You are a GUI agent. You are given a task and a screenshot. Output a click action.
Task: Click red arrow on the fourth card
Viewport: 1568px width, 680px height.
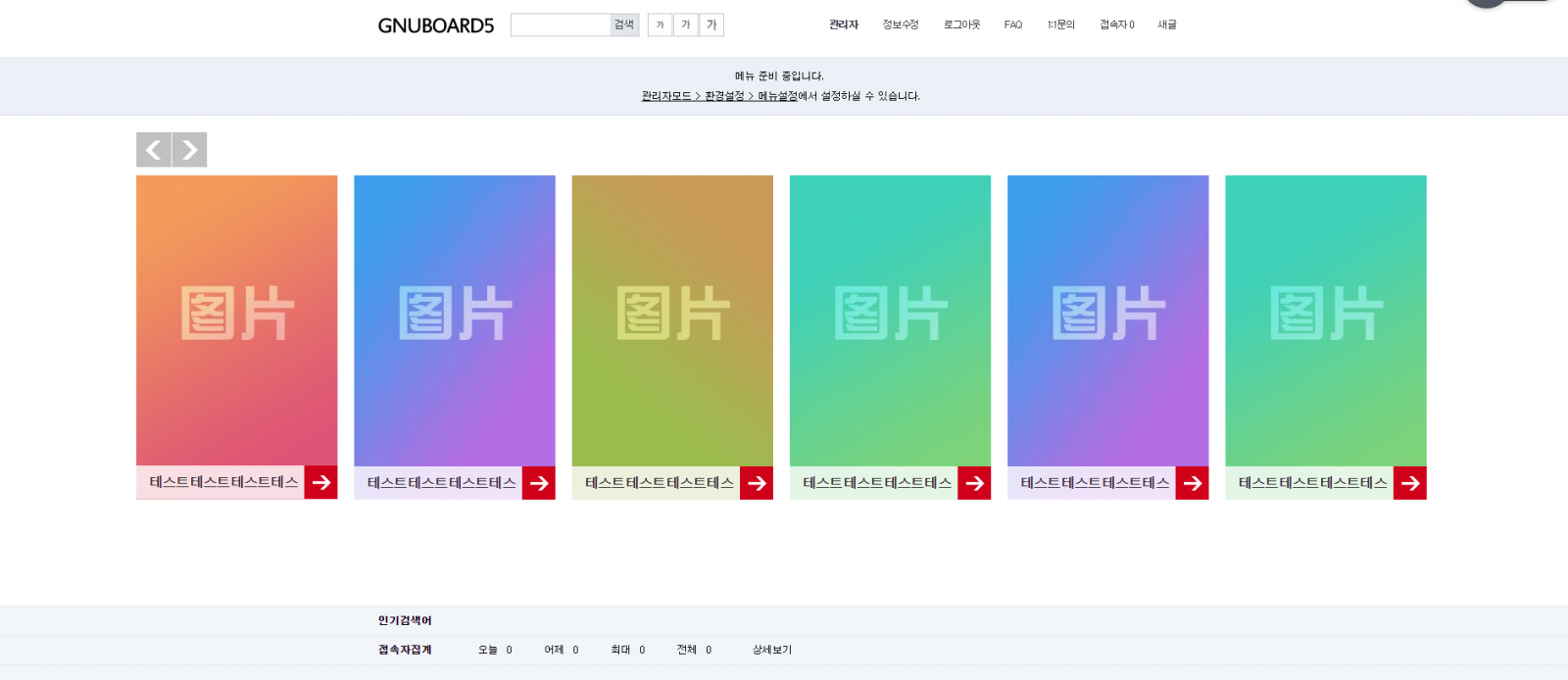tap(973, 483)
